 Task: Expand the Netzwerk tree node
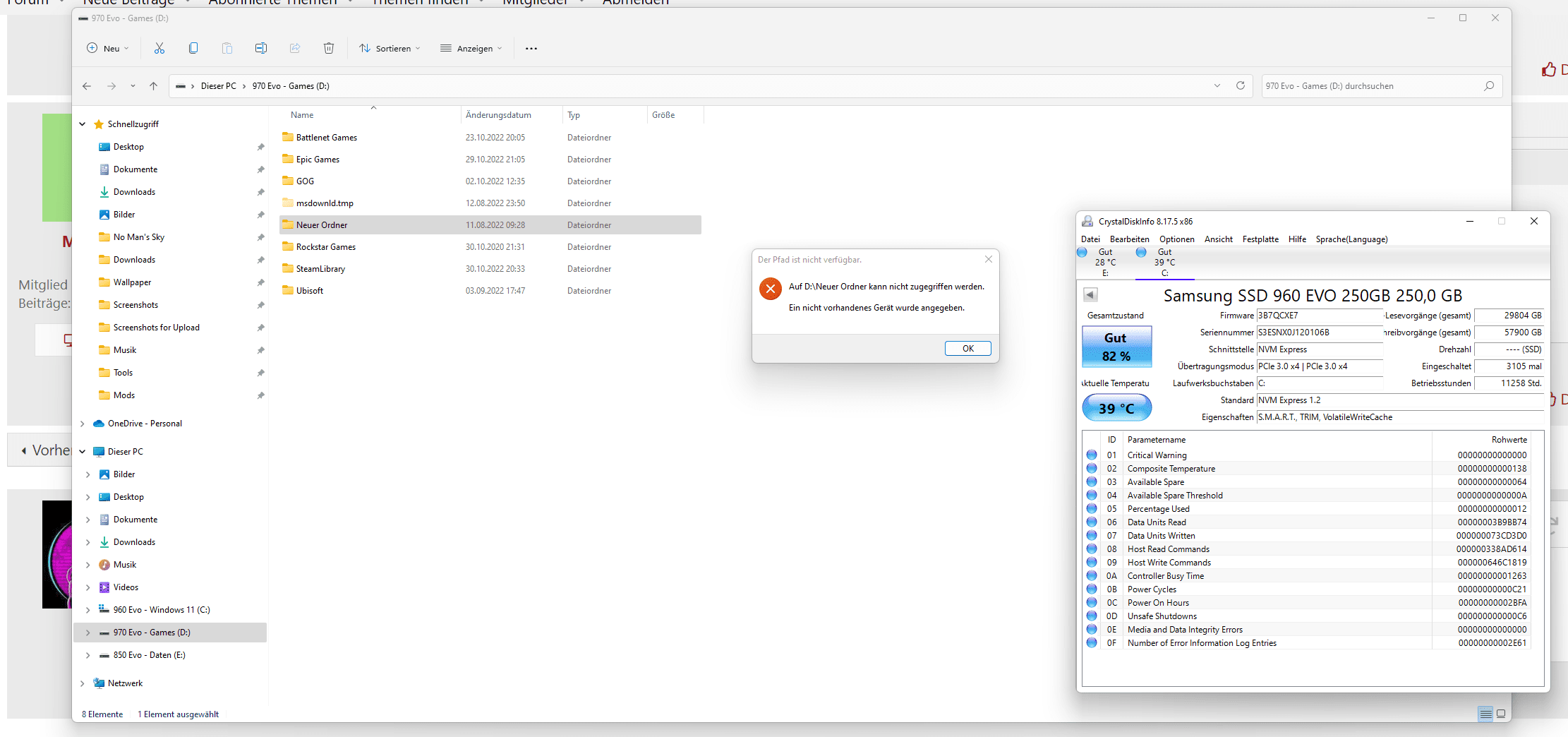coord(83,683)
